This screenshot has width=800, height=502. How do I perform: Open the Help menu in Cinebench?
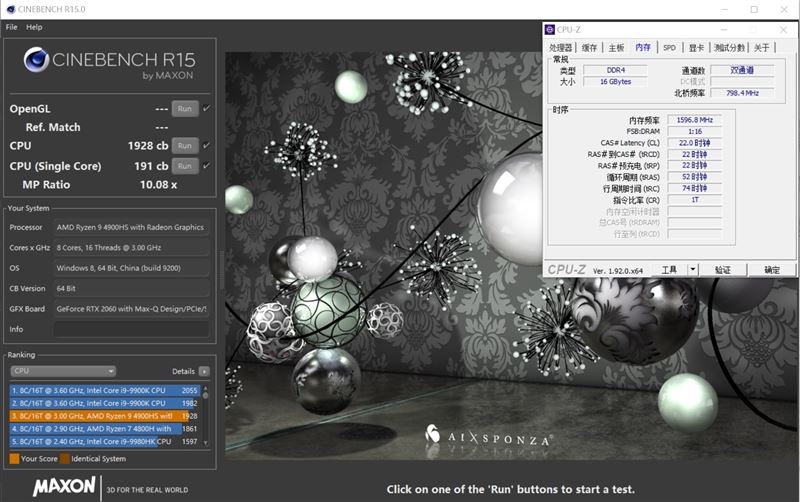point(34,27)
